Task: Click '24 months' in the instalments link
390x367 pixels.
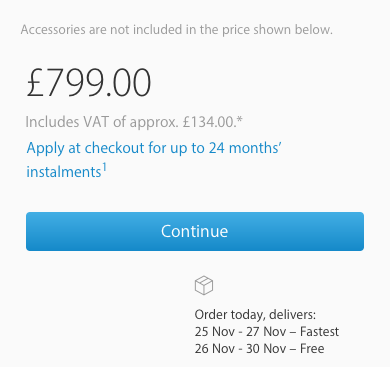Action: pos(245,148)
